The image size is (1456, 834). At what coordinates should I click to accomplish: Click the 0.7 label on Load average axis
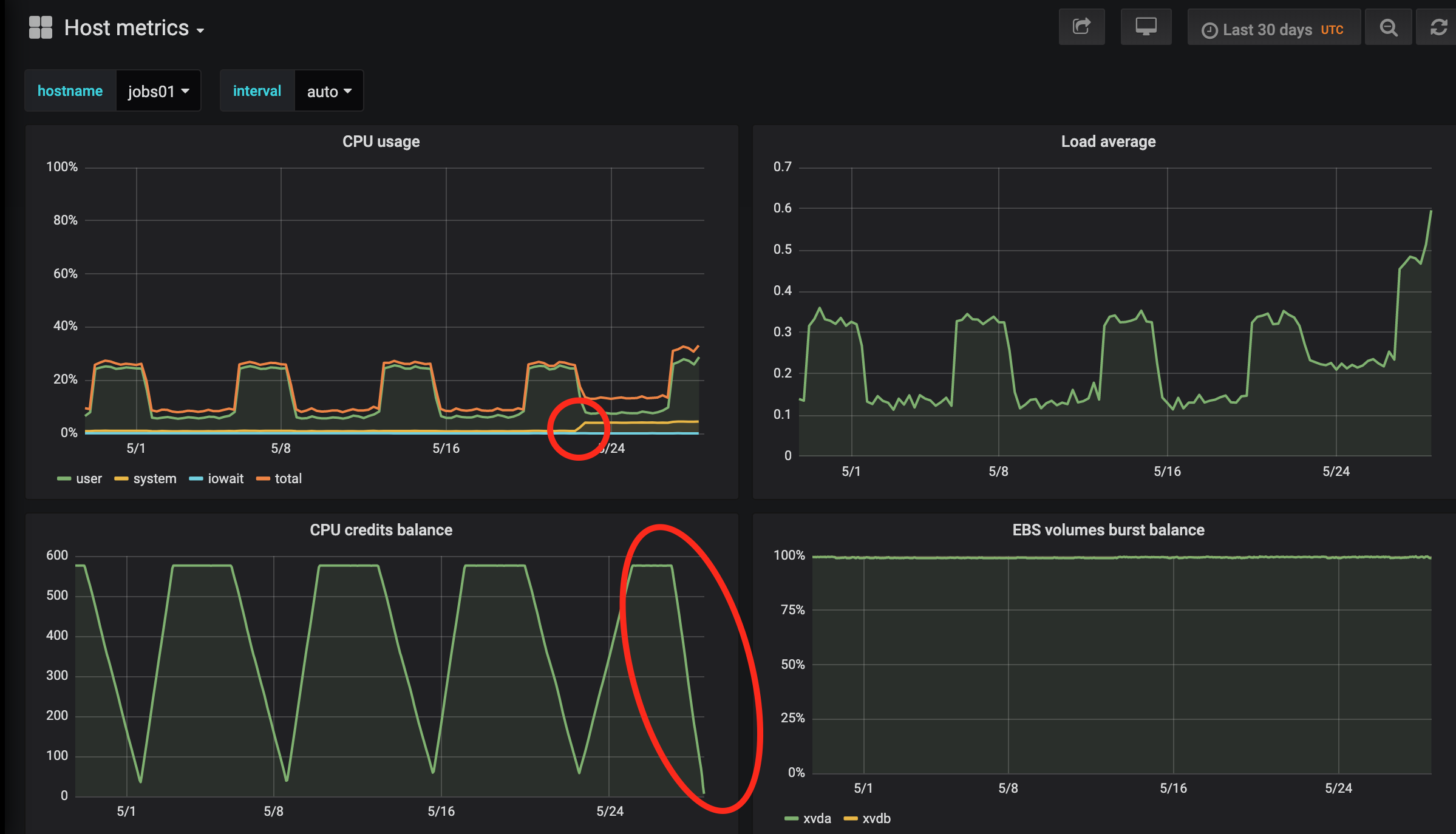point(783,167)
